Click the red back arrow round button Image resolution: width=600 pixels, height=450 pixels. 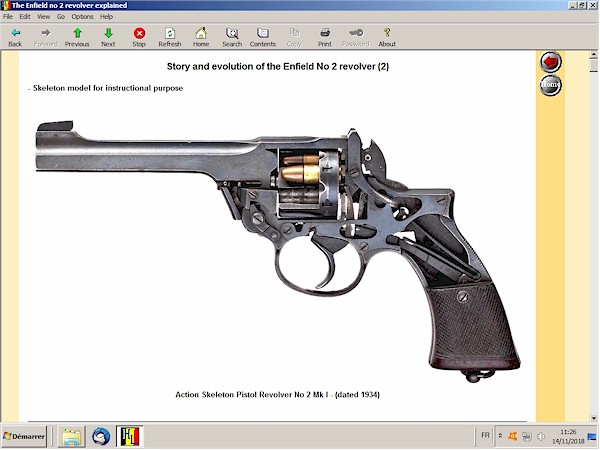pyautogui.click(x=551, y=62)
